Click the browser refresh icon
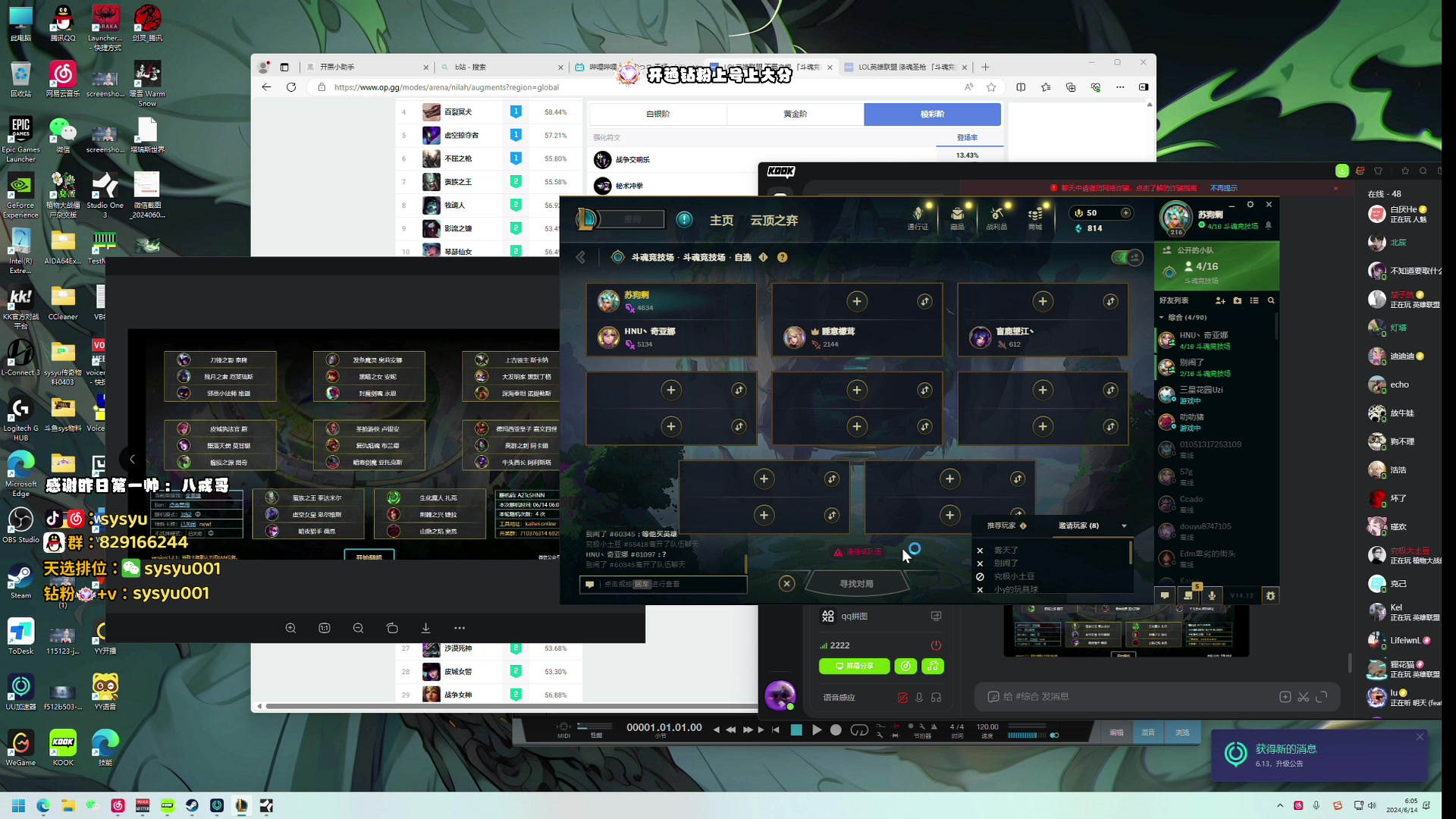Screen dimensions: 1456x819 point(291,87)
